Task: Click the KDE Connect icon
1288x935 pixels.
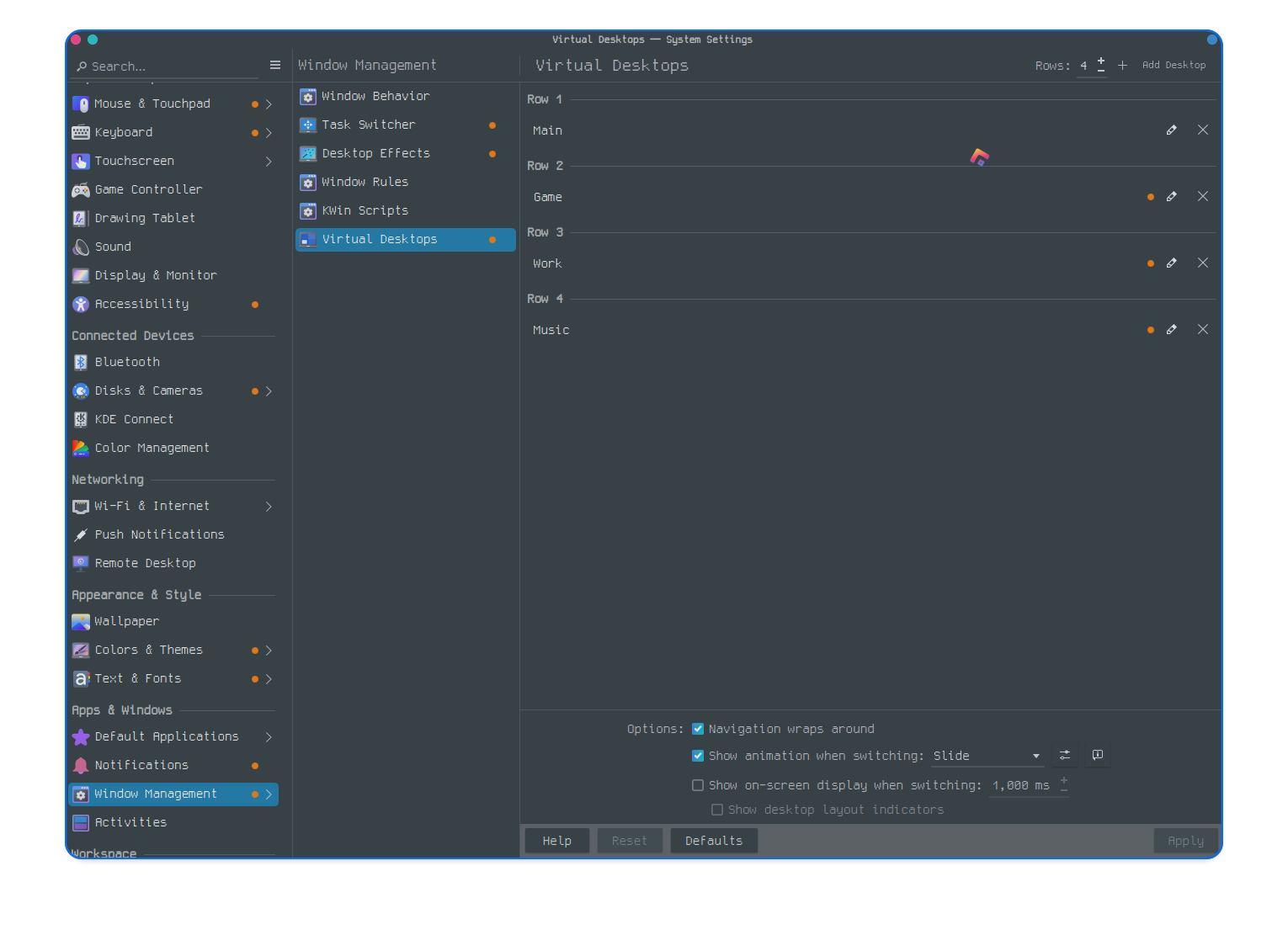Action: [x=81, y=419]
